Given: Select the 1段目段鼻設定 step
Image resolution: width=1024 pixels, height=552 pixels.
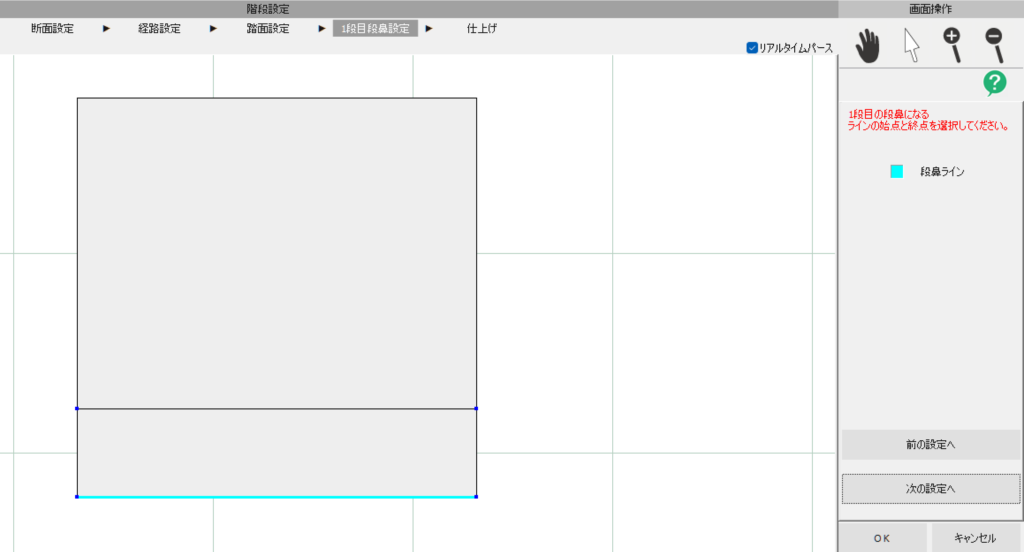Looking at the screenshot, I should [375, 29].
